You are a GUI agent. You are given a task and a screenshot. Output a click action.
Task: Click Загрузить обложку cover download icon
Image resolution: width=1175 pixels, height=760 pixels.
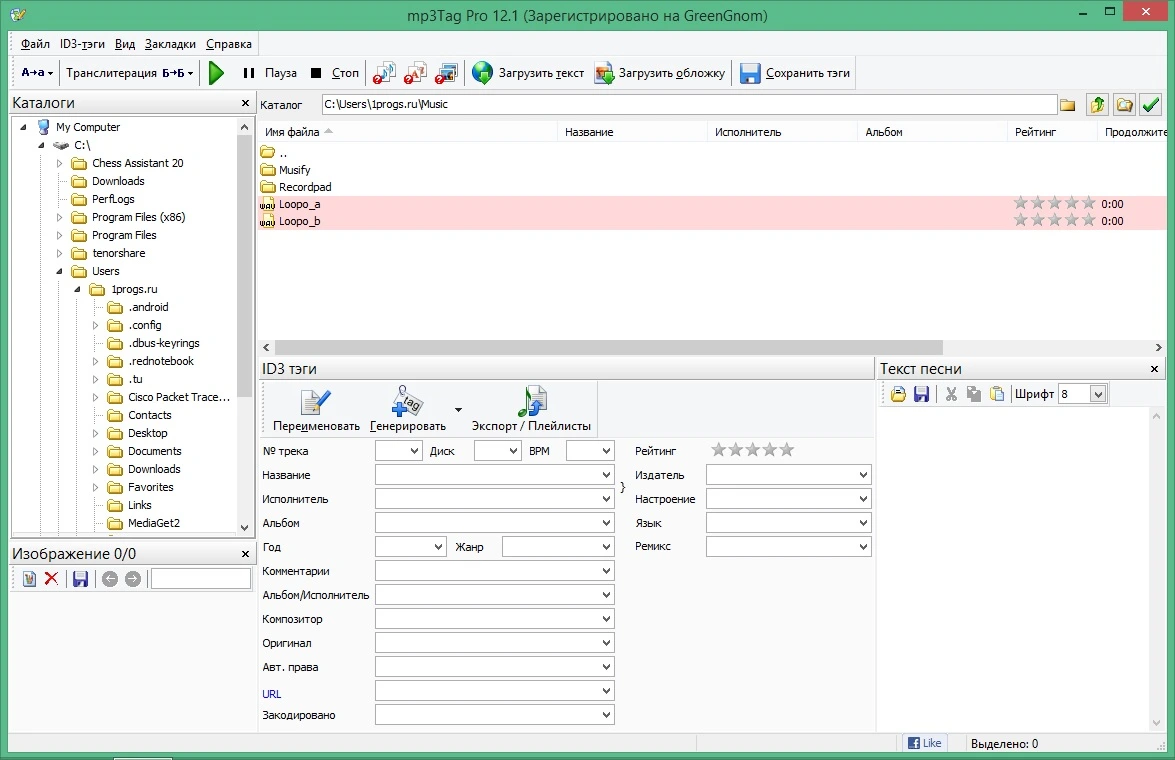(x=604, y=73)
